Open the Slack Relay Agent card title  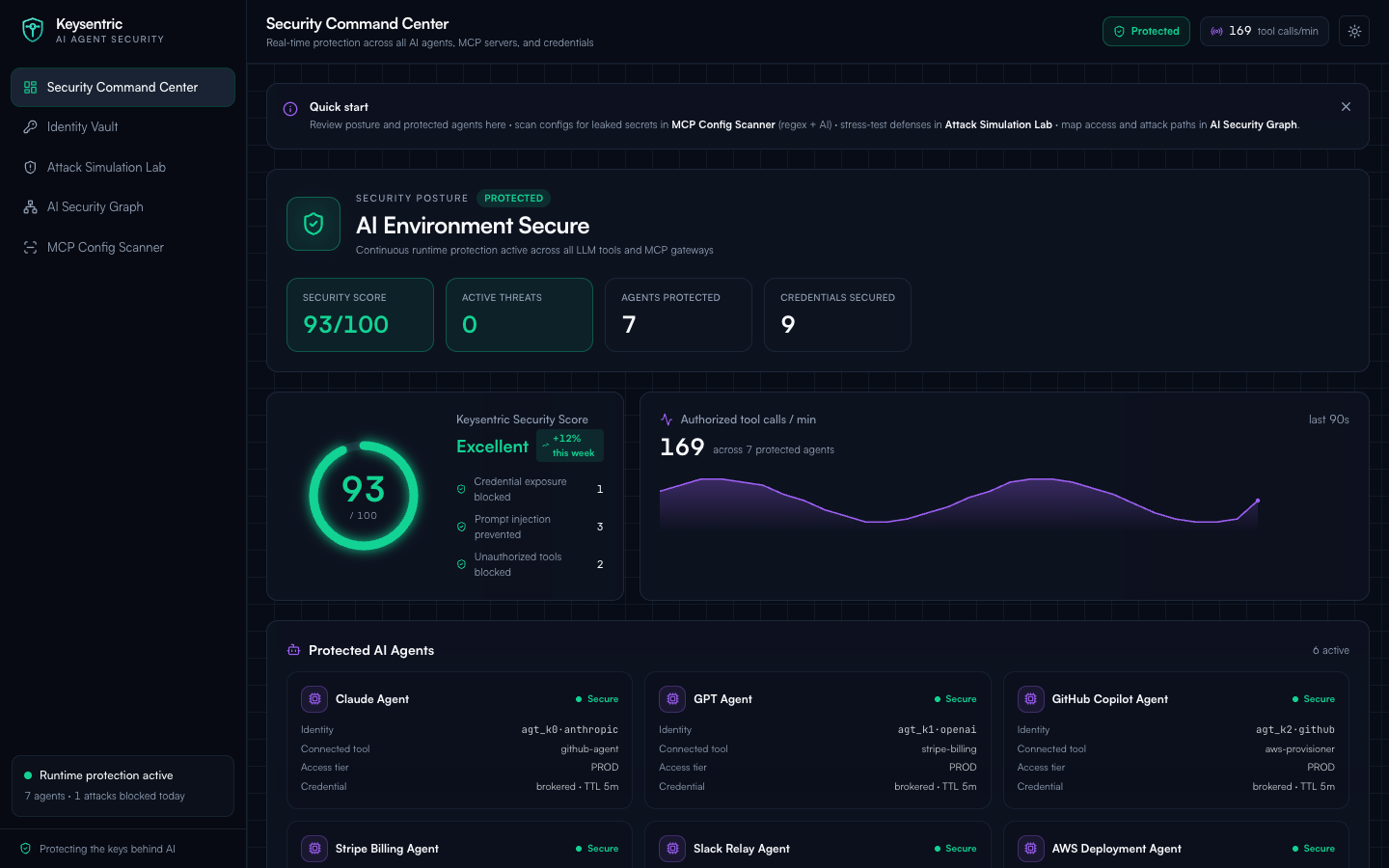[742, 849]
